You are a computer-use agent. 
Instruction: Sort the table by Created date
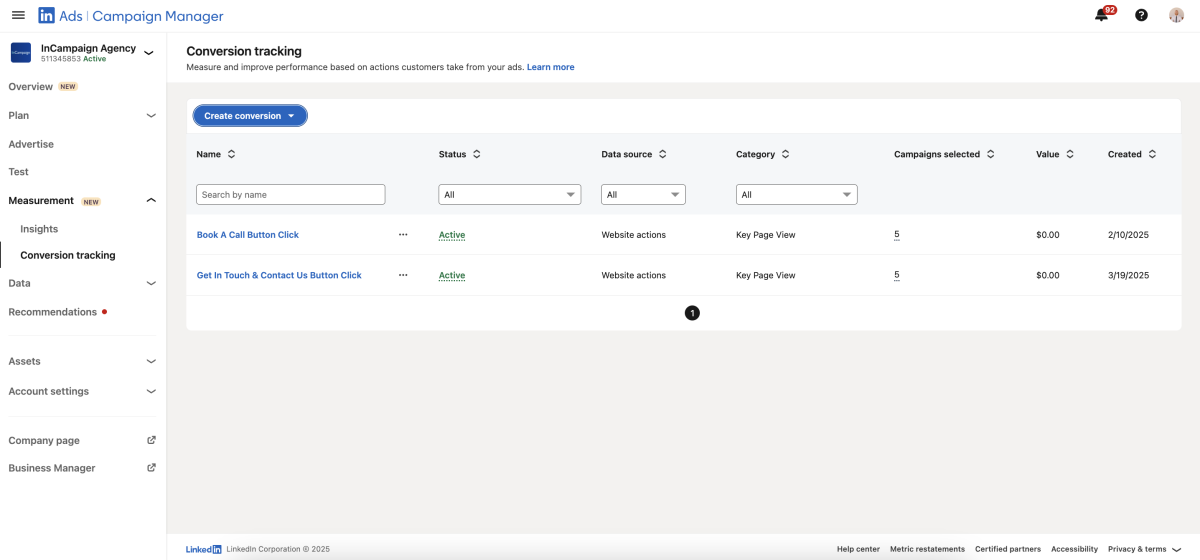pyautogui.click(x=1152, y=154)
